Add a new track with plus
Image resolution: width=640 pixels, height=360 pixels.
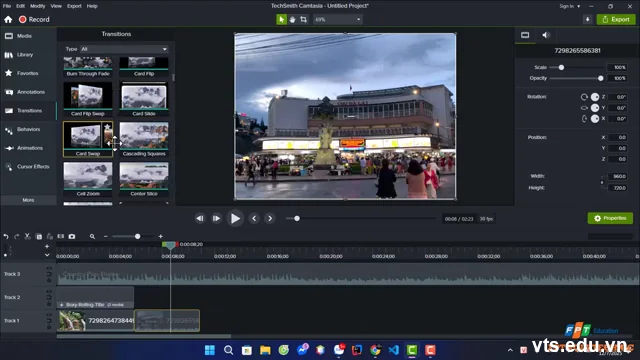point(47,247)
